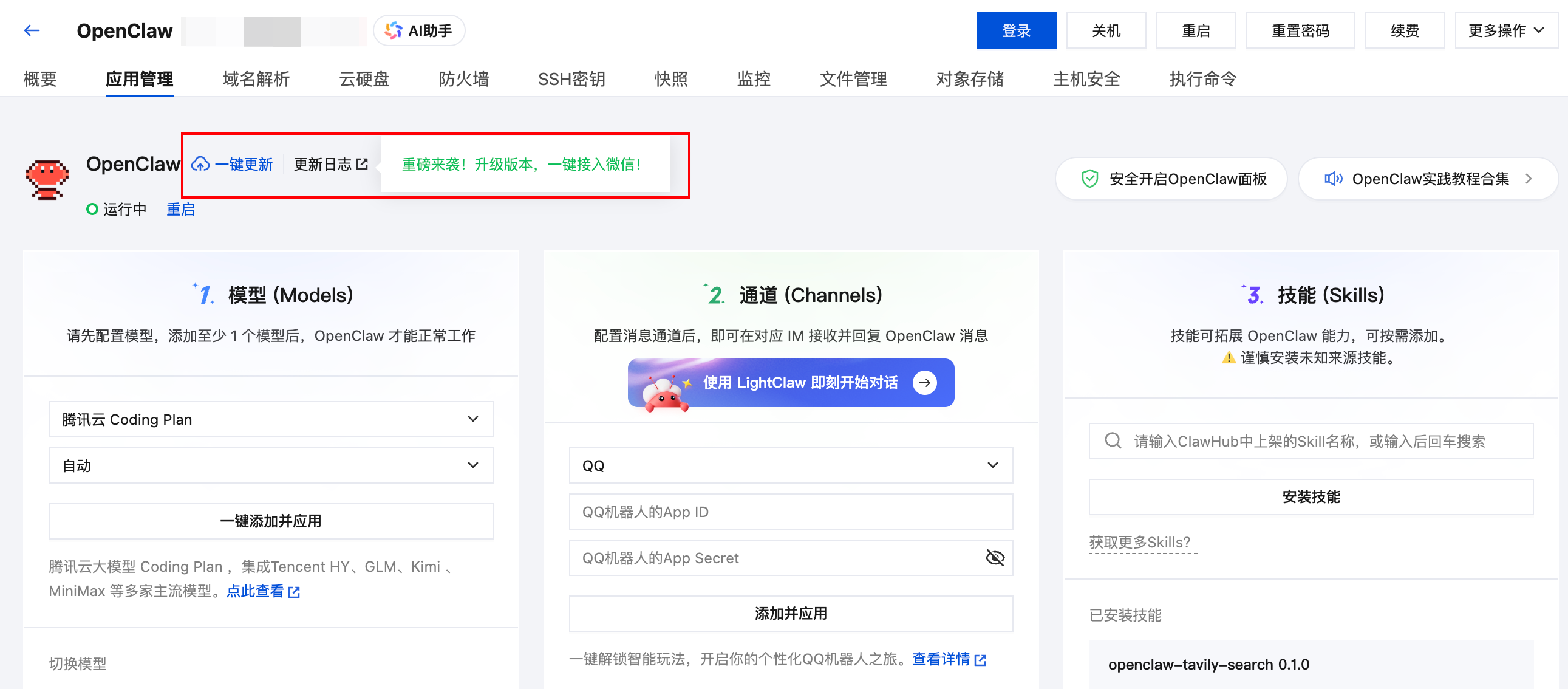Switch to the 文件管理 tab
The width and height of the screenshot is (1568, 689).
pyautogui.click(x=853, y=79)
